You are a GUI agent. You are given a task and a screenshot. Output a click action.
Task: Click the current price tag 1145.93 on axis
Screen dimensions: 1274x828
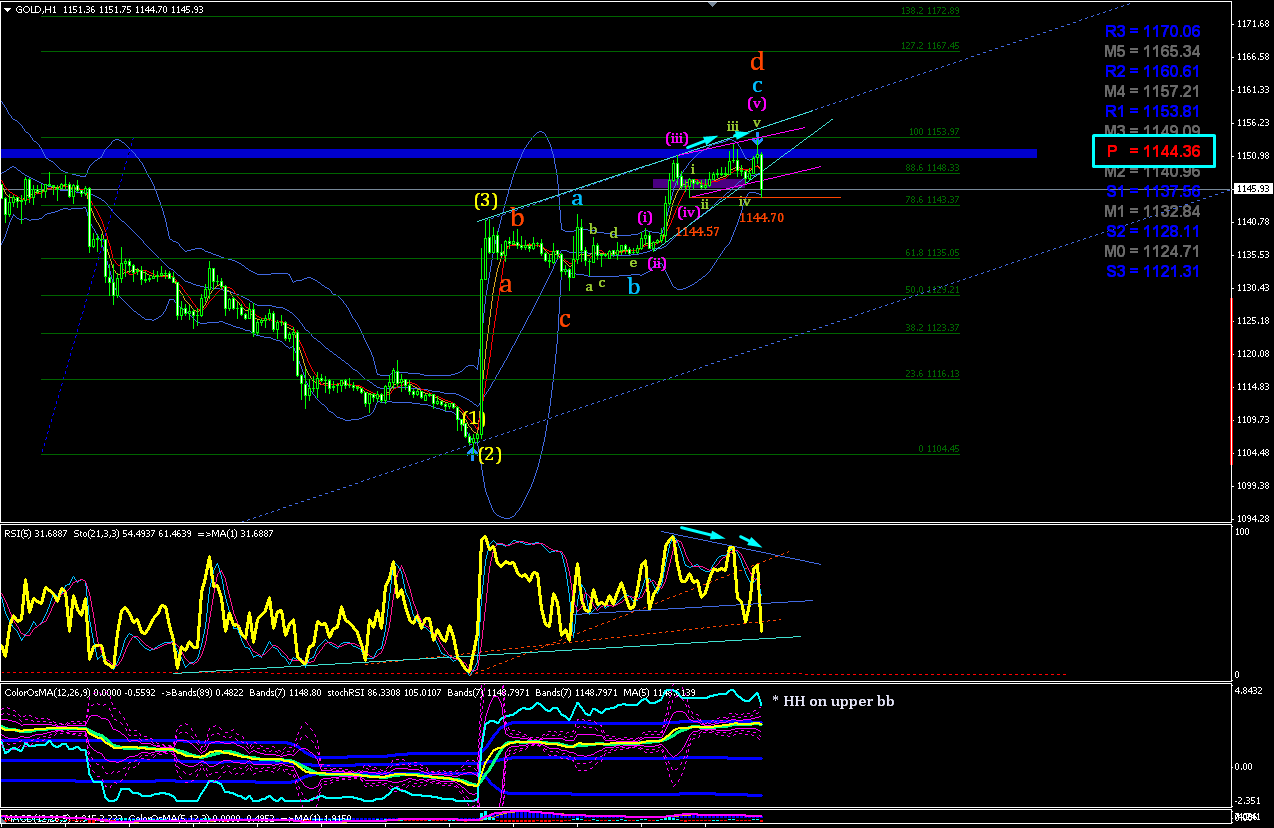click(1253, 189)
